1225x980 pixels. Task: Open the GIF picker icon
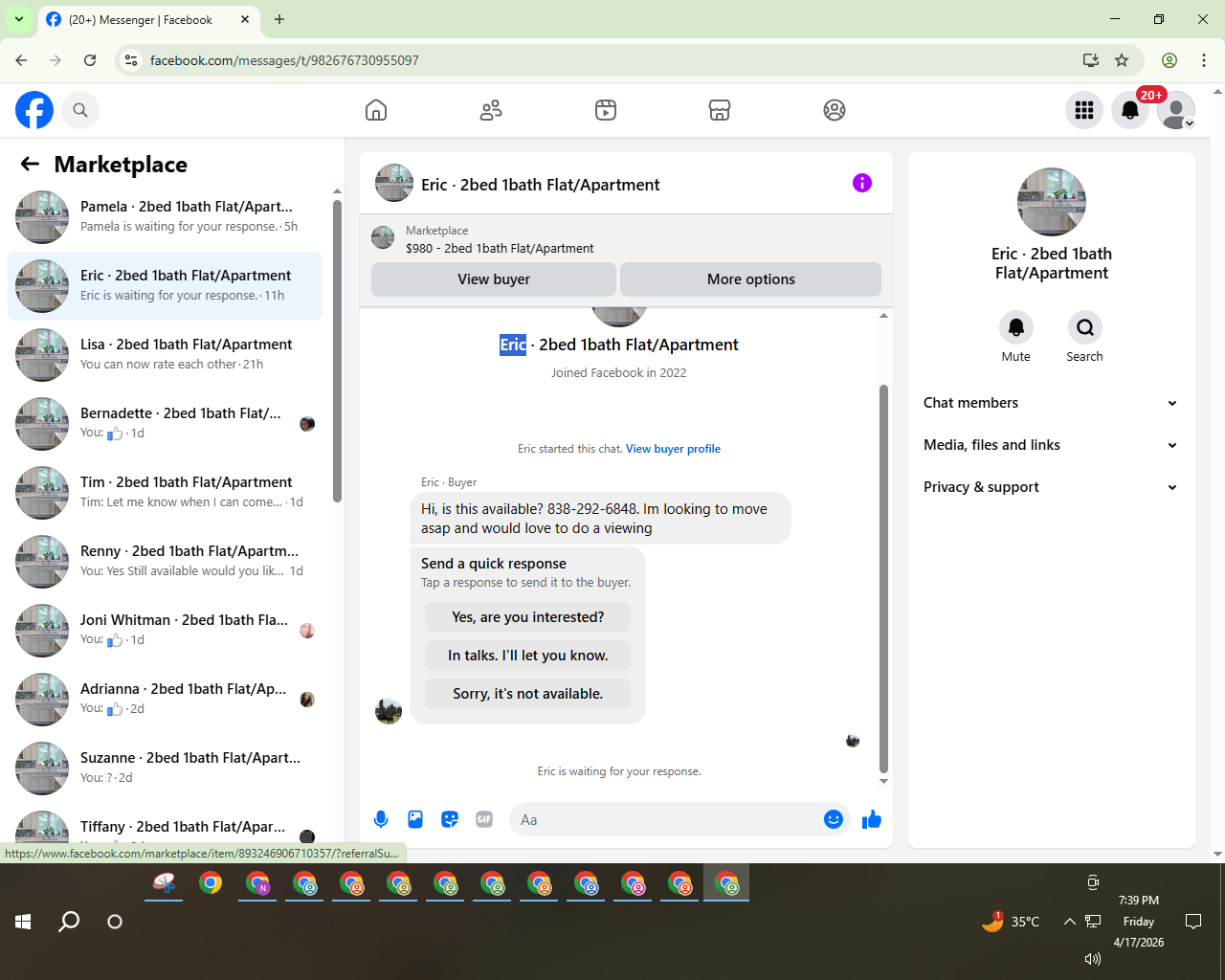click(484, 819)
